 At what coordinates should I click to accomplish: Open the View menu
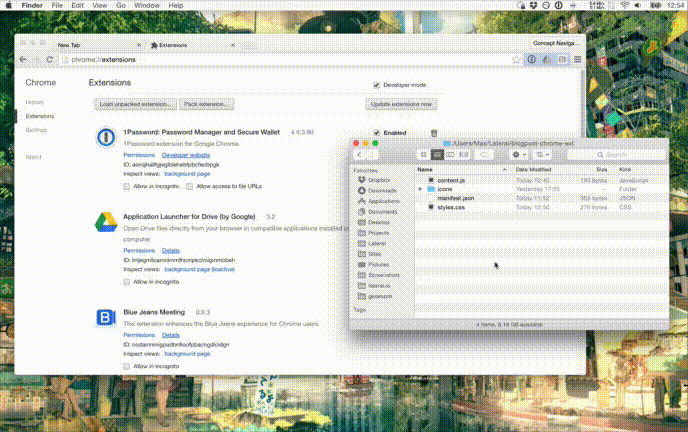(100, 5)
